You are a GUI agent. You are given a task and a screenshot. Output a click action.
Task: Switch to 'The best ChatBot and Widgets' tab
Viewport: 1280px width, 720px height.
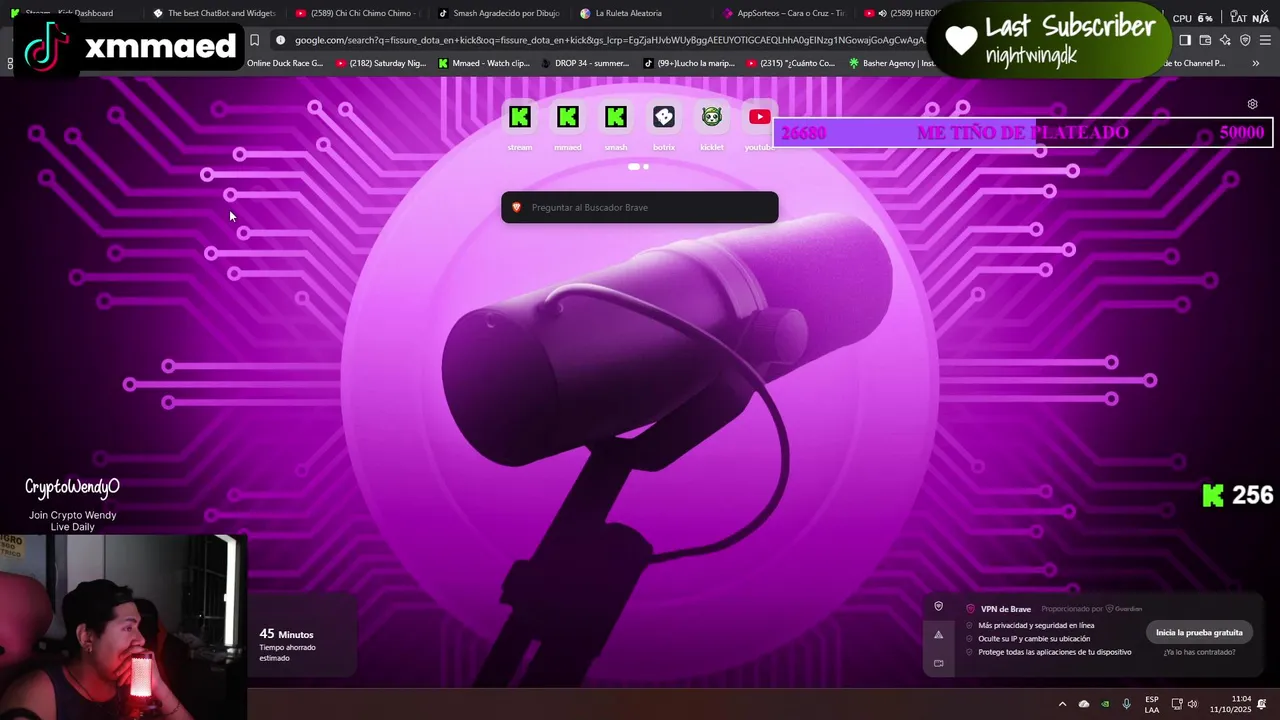(213, 13)
